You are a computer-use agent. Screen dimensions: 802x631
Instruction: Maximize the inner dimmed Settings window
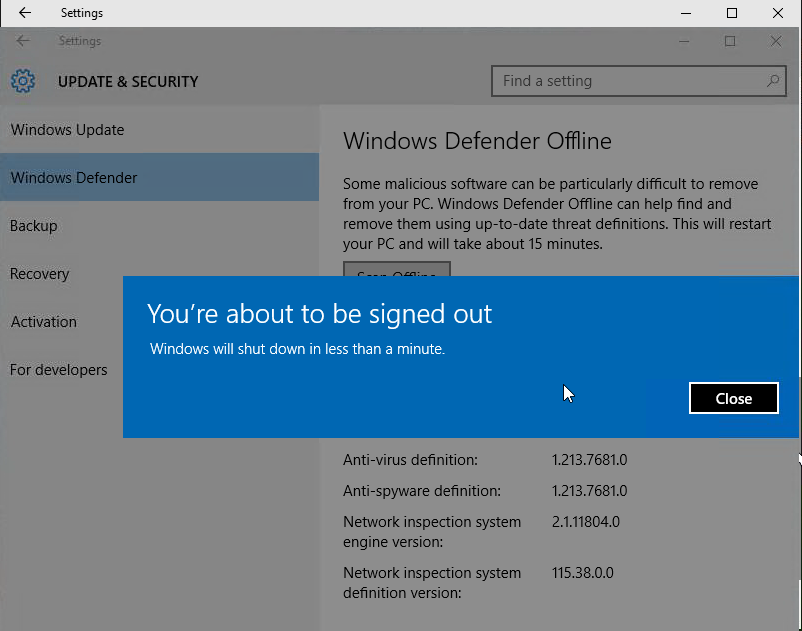730,41
